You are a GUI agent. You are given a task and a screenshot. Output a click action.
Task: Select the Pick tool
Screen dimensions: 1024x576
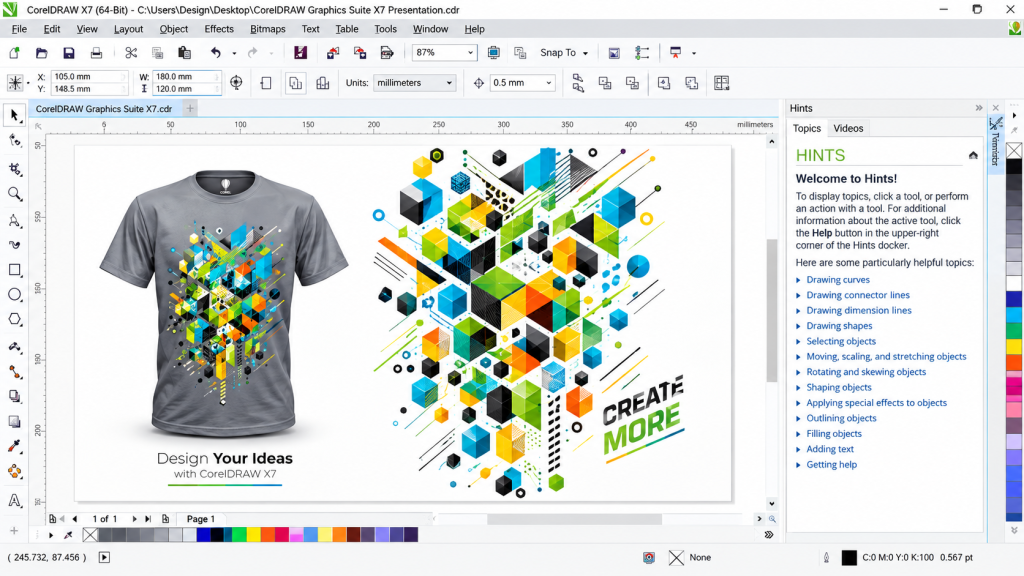point(14,116)
